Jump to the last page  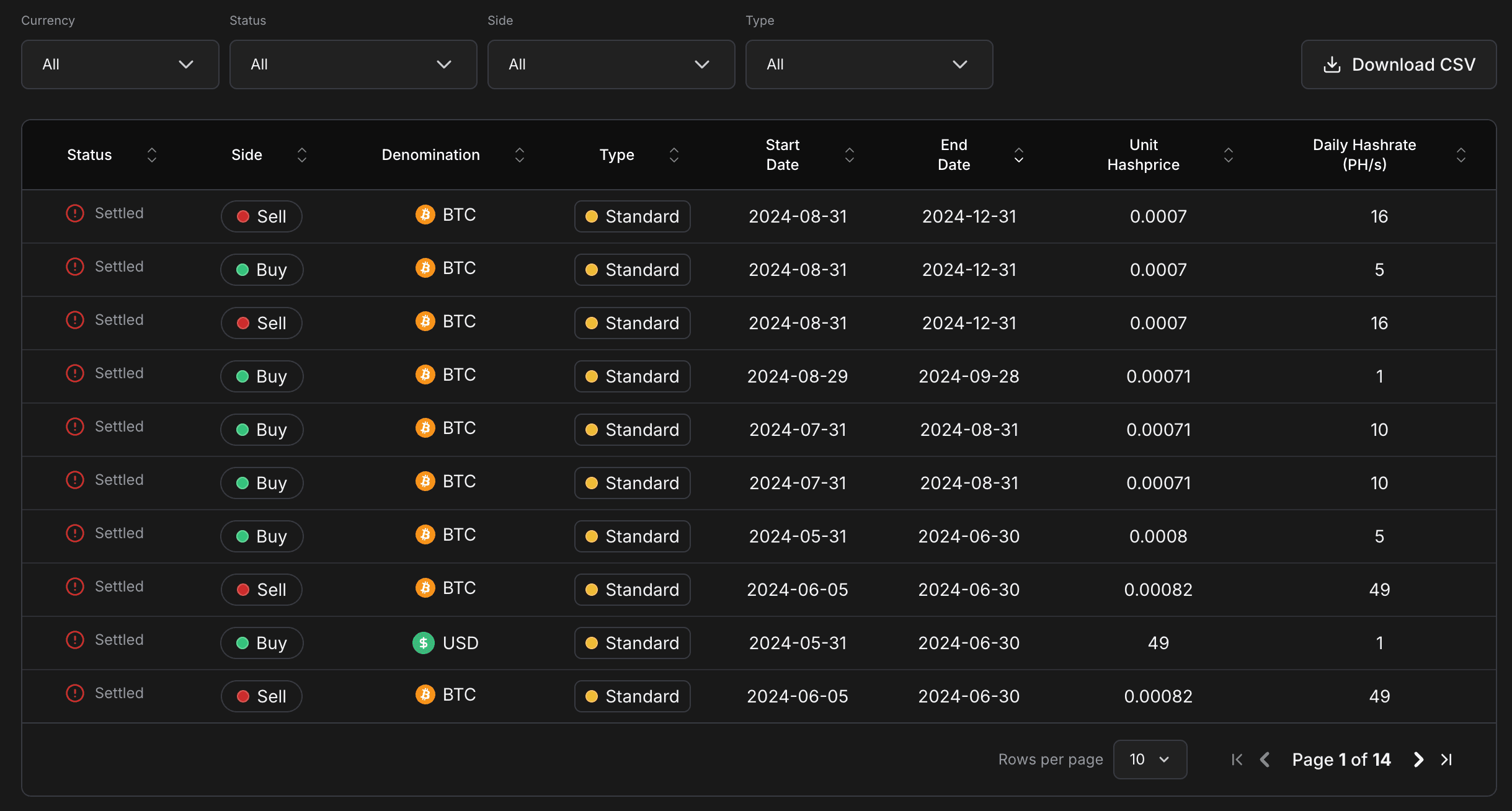pyautogui.click(x=1448, y=759)
